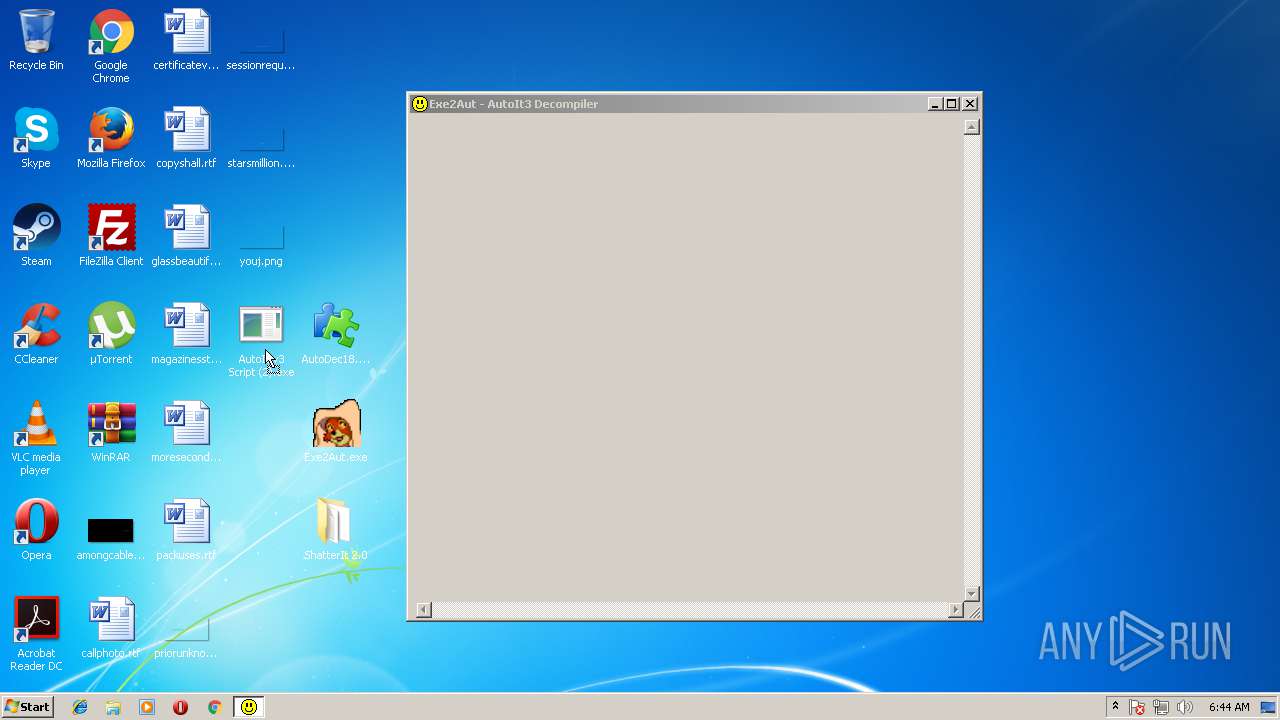Screen dimensions: 1280x720
Task: Open the ShatterIt 2.0 folder
Action: (336, 530)
